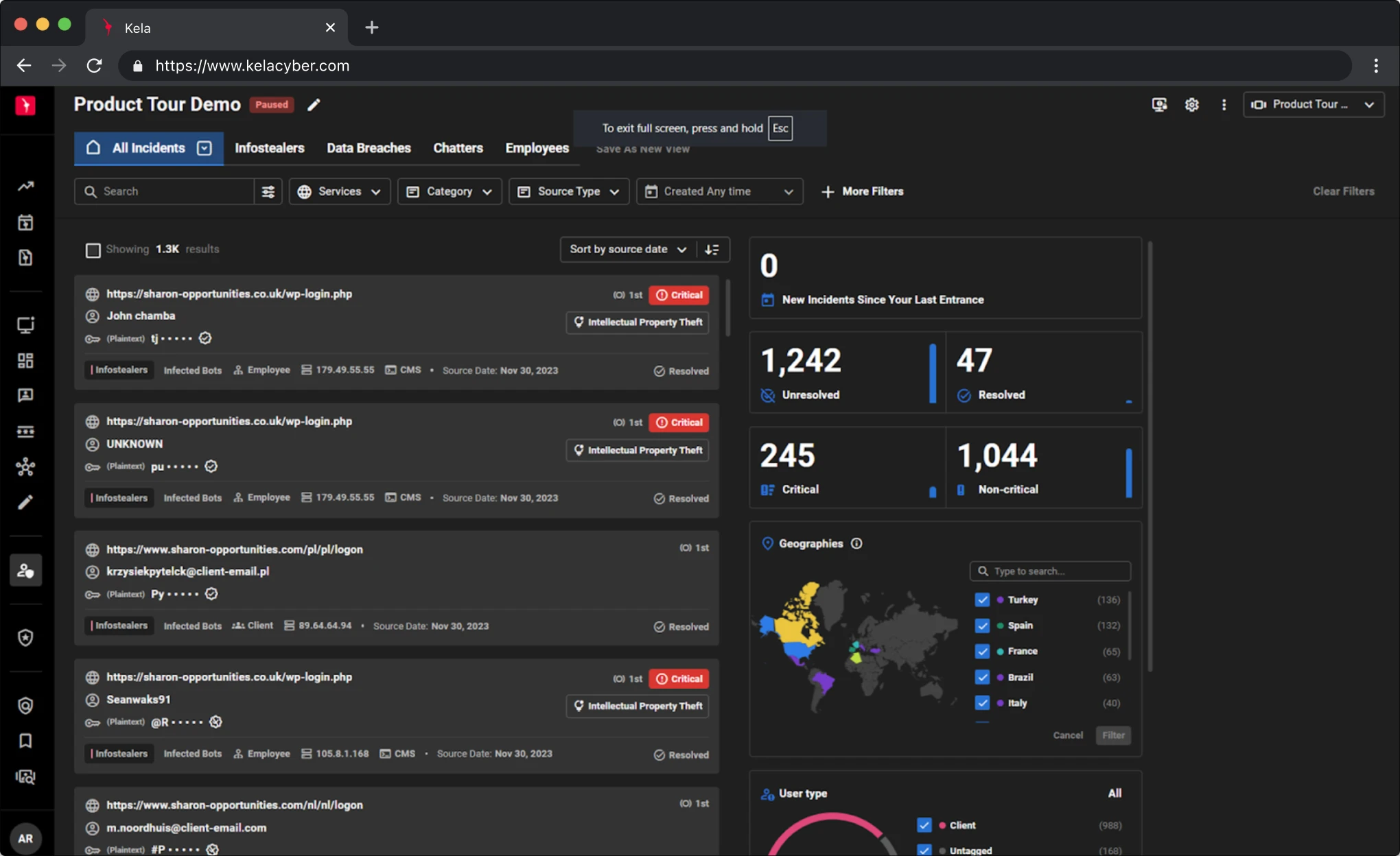Switch to the Chatters tab

pyautogui.click(x=458, y=148)
